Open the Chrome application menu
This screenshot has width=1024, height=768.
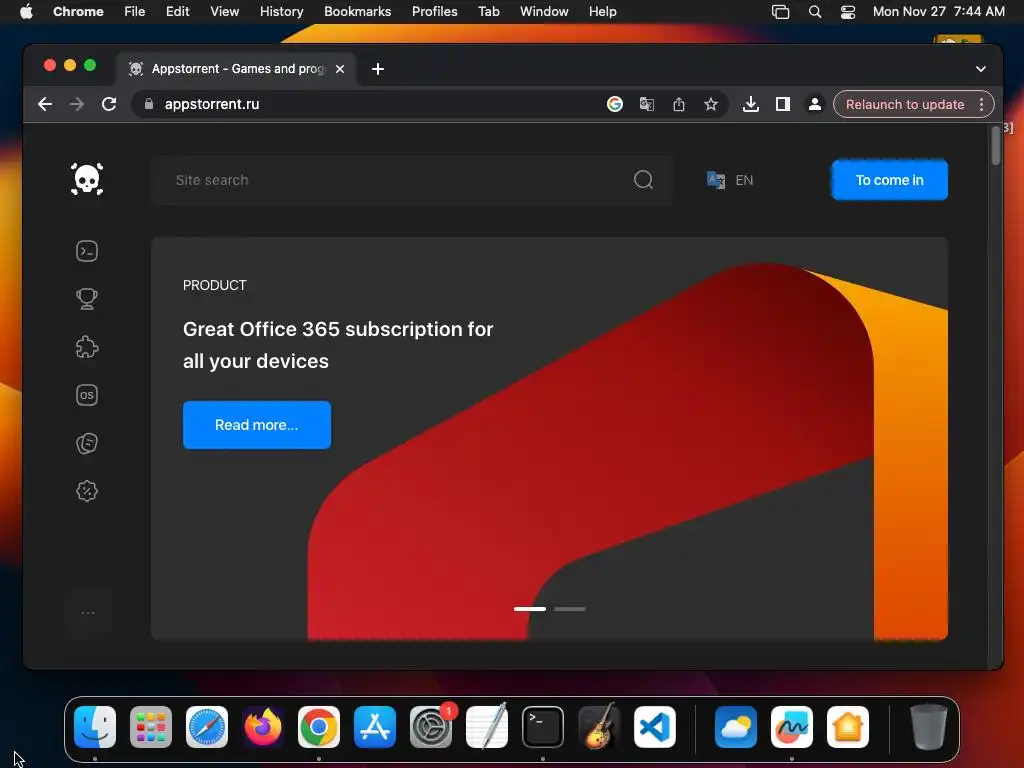(78, 12)
